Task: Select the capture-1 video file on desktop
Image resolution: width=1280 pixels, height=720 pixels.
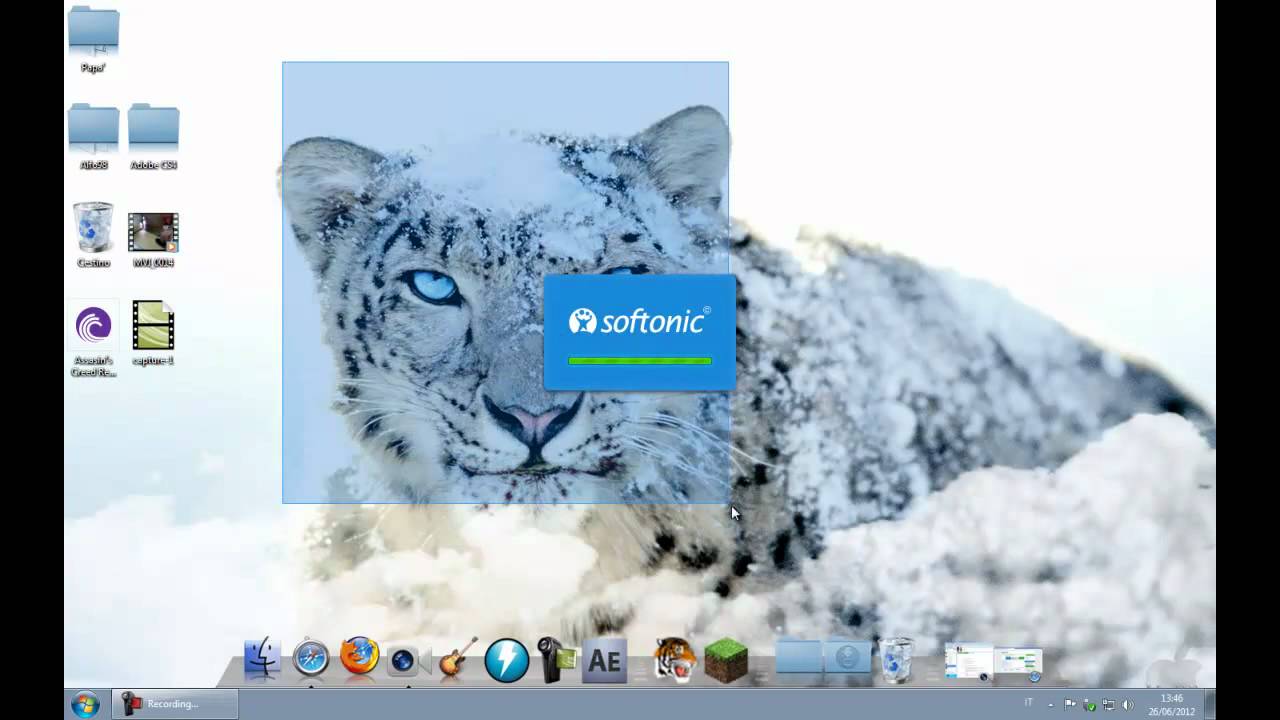Action: 153,333
